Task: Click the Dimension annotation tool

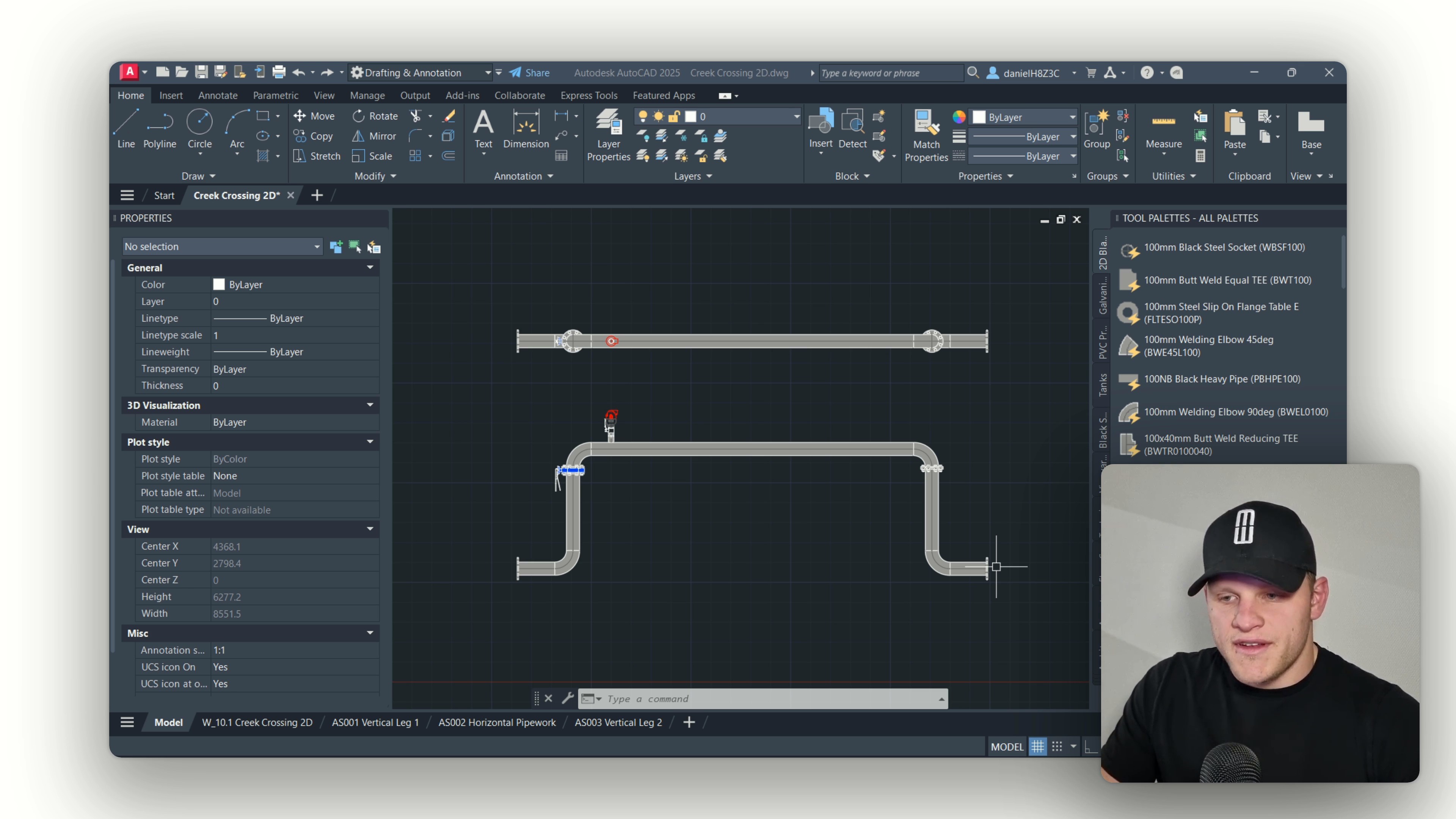Action: click(526, 129)
